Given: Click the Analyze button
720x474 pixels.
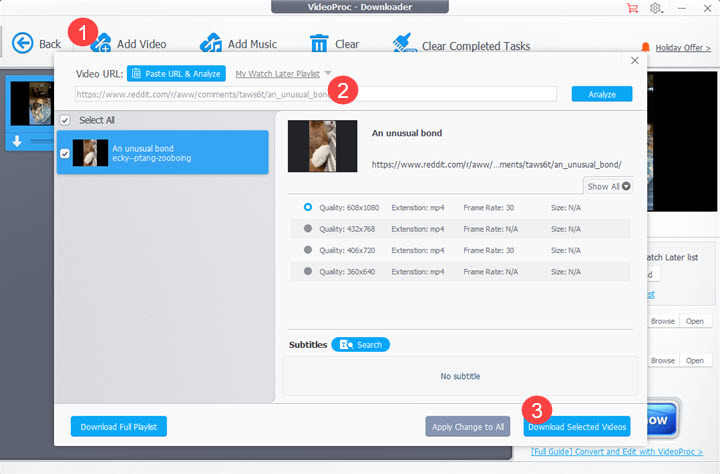Looking at the screenshot, I should click(602, 94).
